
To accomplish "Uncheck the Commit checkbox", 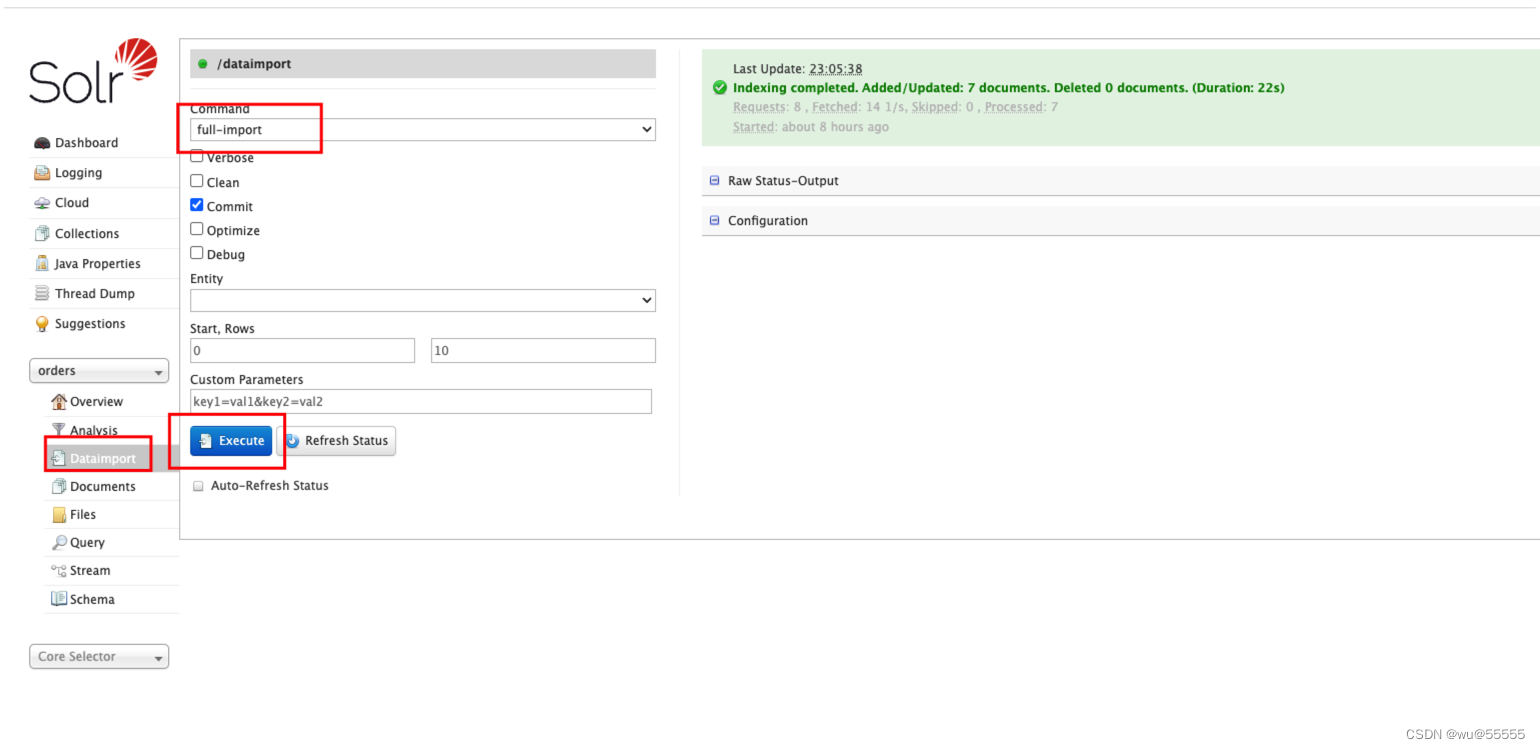I will coord(197,205).
